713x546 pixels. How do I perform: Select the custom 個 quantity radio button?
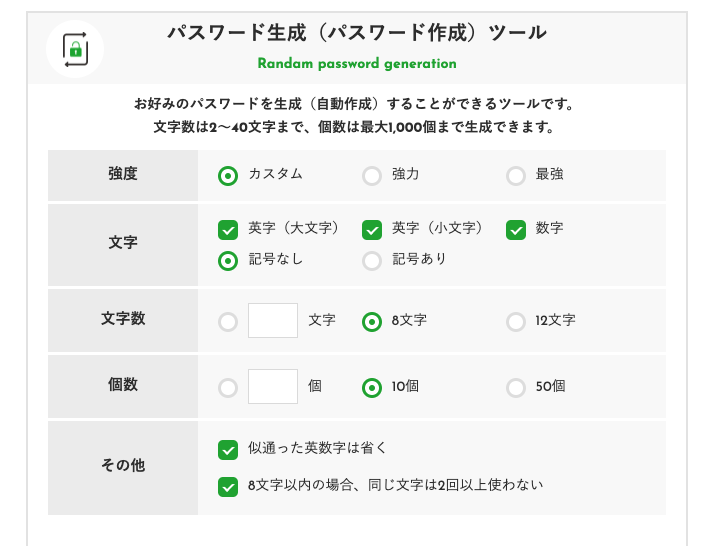(228, 388)
